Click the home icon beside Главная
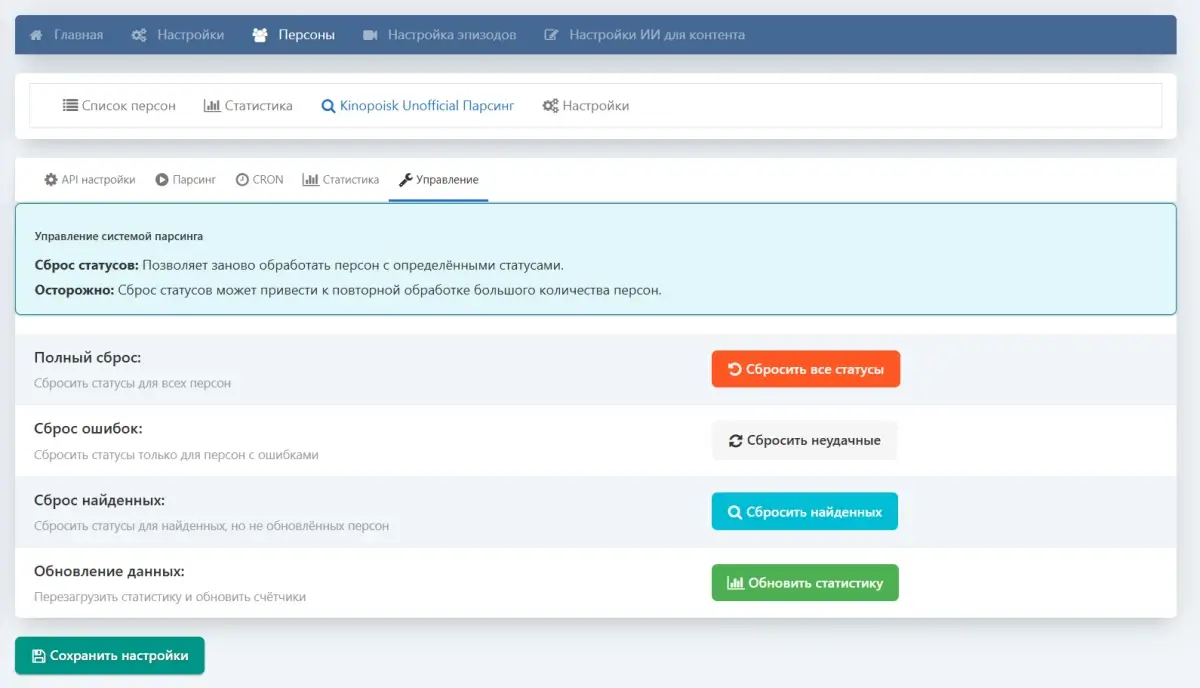The height and width of the screenshot is (688, 1200). tap(37, 35)
